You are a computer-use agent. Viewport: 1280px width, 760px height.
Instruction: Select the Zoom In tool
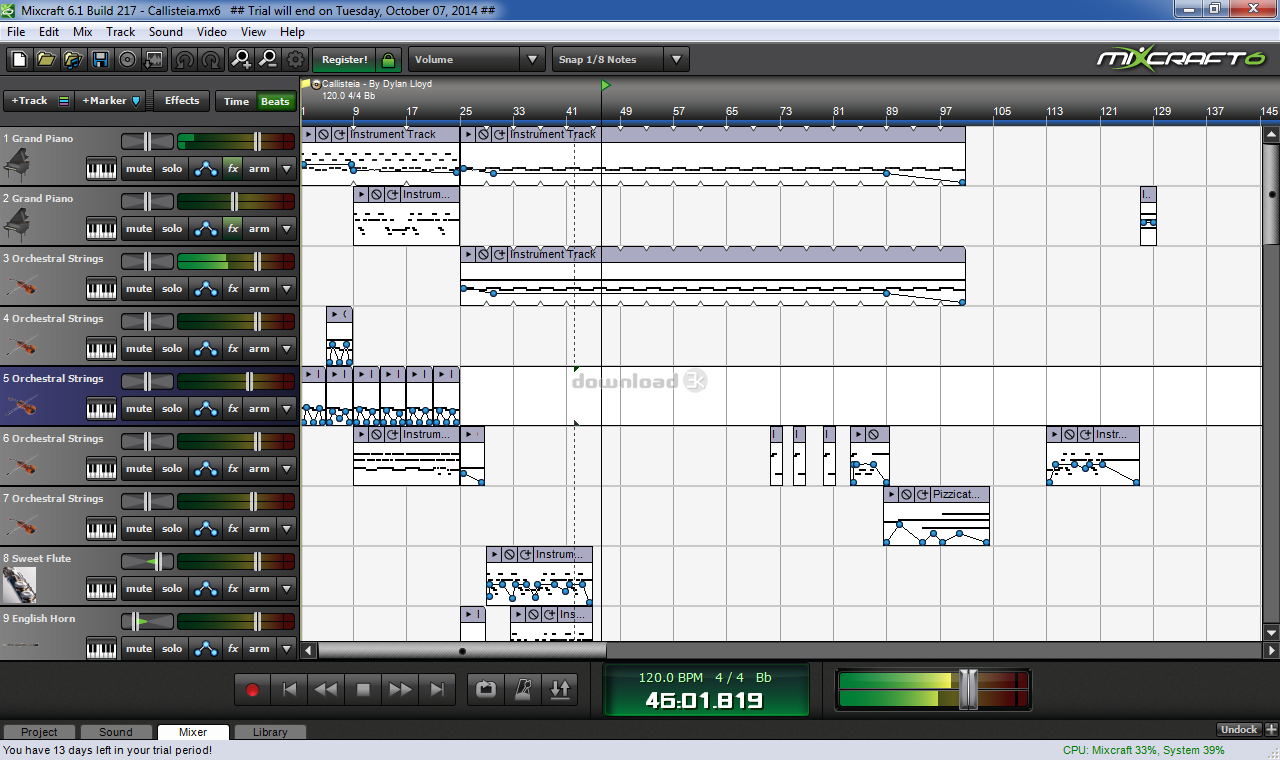pos(240,59)
